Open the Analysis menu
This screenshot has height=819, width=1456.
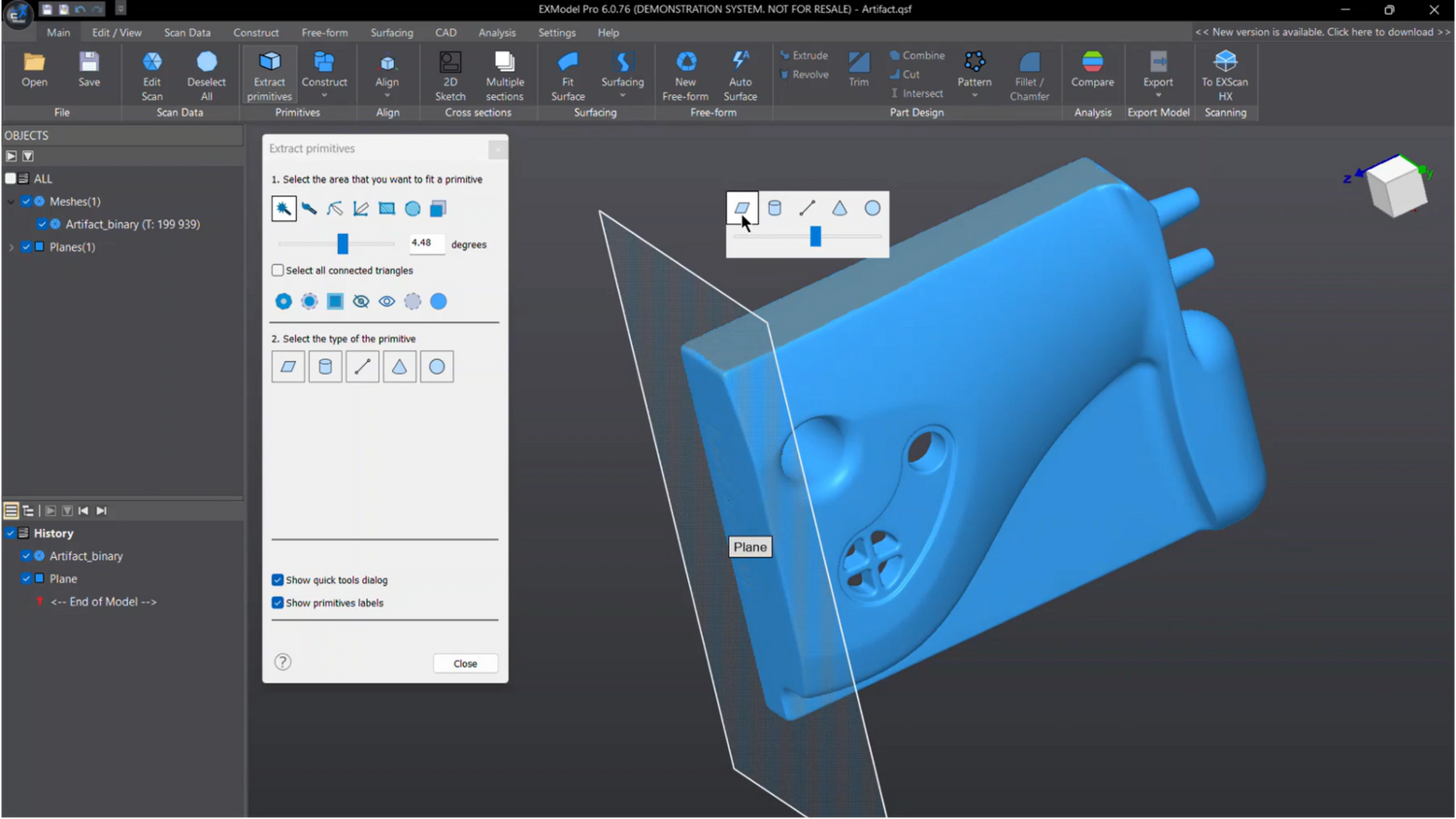[497, 33]
